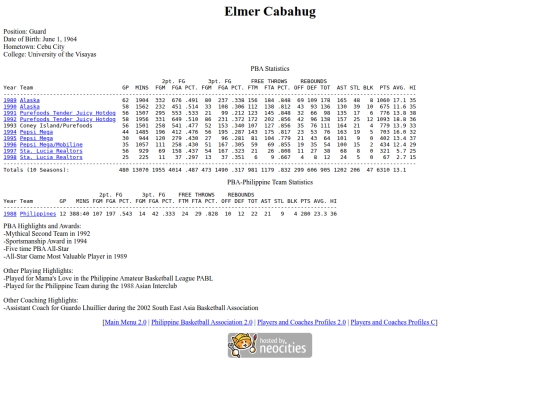This screenshot has height=405, width=540.
Task: Open the 1992 season link
Action: point(10,120)
